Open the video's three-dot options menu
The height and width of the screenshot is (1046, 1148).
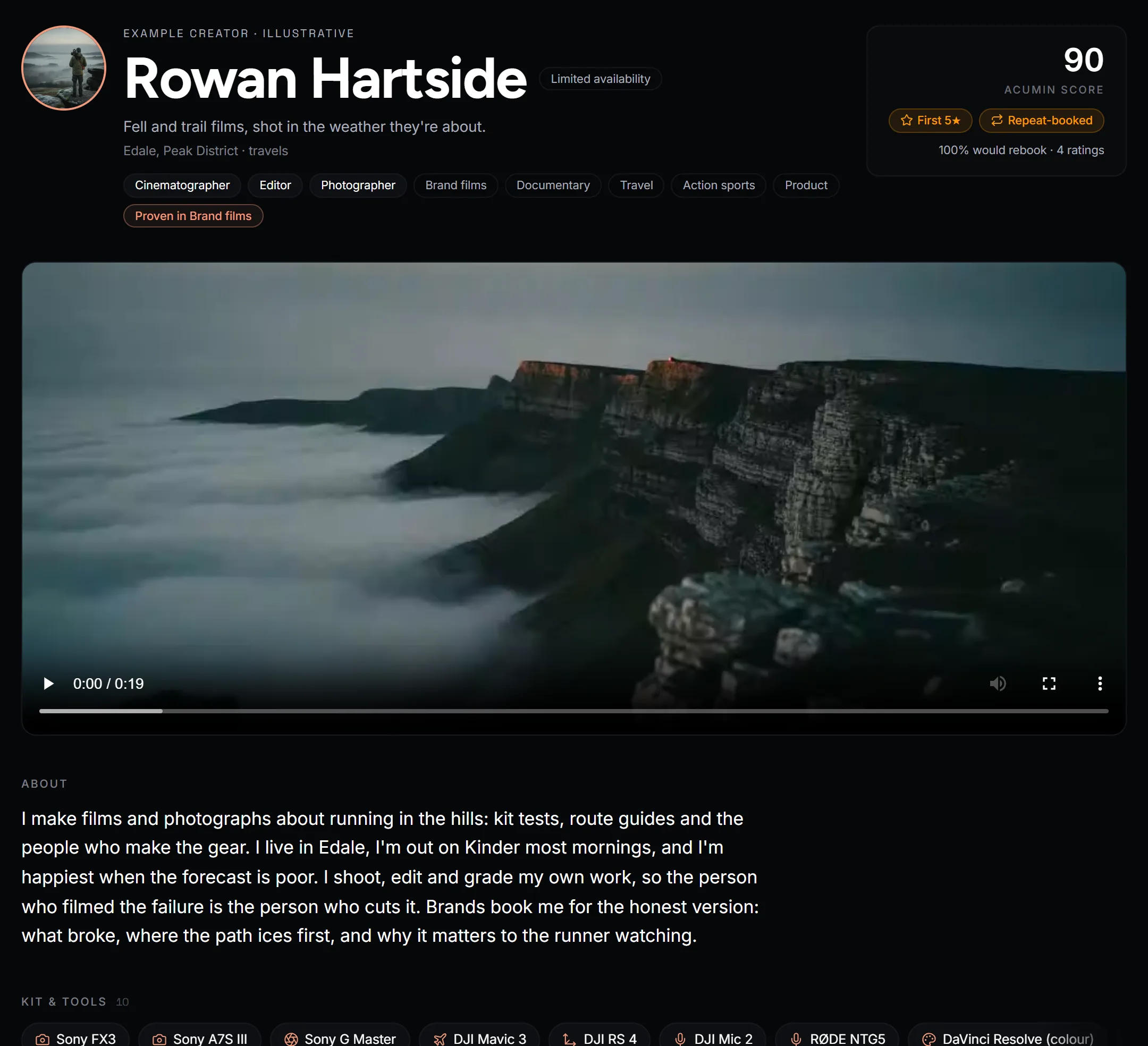tap(1100, 684)
